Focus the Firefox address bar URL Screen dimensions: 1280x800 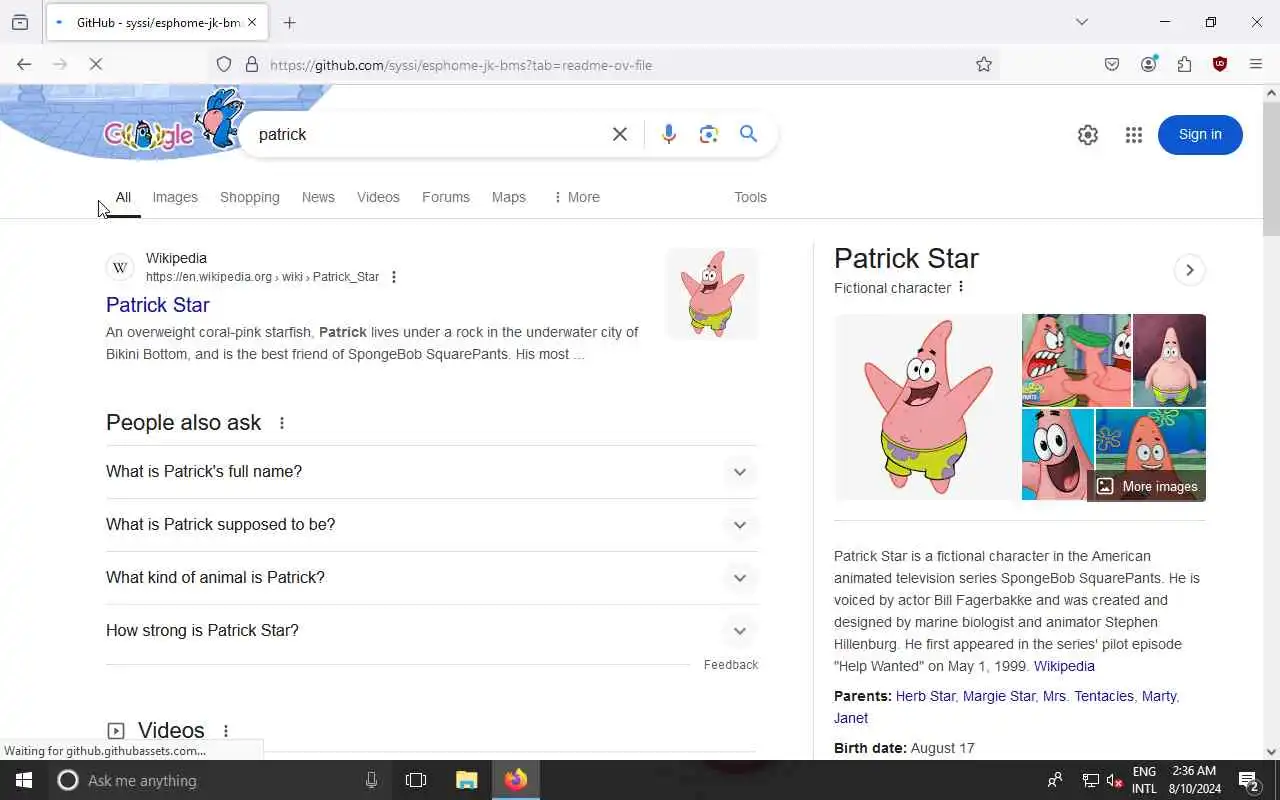click(x=615, y=65)
